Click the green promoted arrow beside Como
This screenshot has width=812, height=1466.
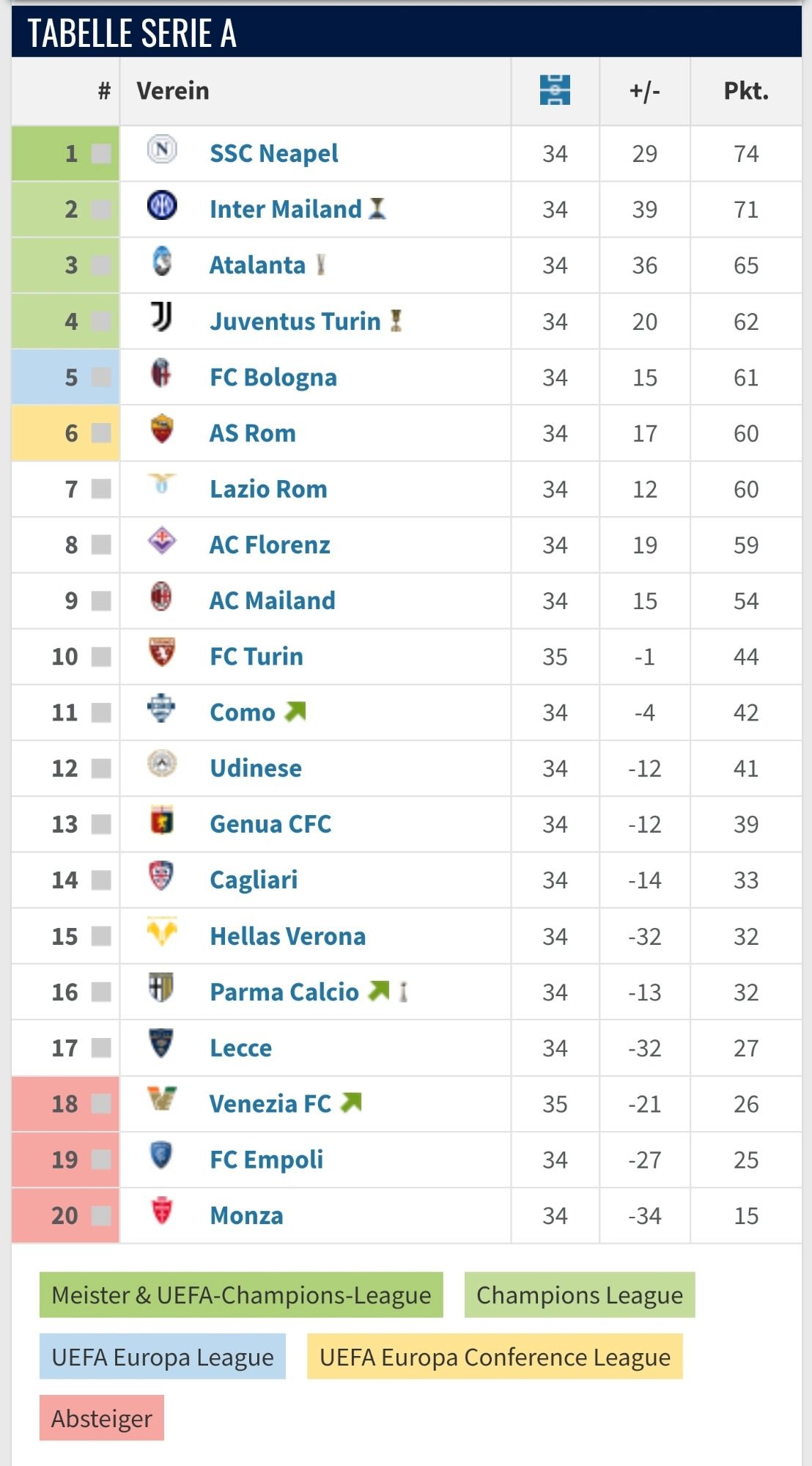click(x=295, y=711)
